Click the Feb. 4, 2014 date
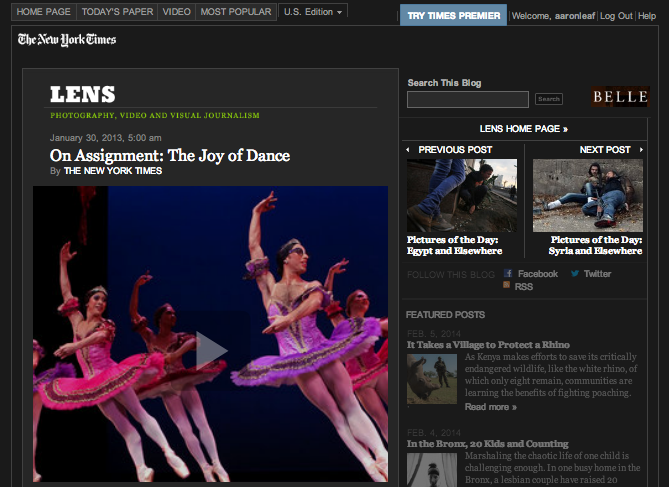 (x=433, y=432)
